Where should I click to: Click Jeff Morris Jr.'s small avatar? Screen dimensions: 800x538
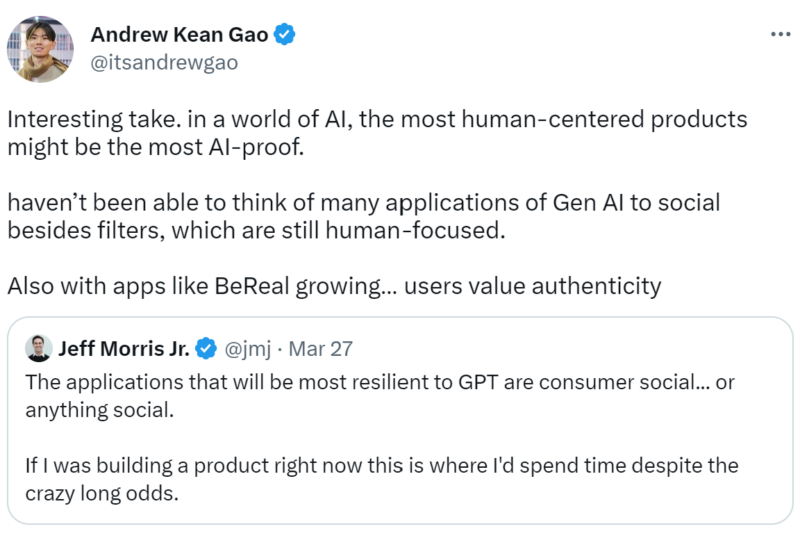39,349
